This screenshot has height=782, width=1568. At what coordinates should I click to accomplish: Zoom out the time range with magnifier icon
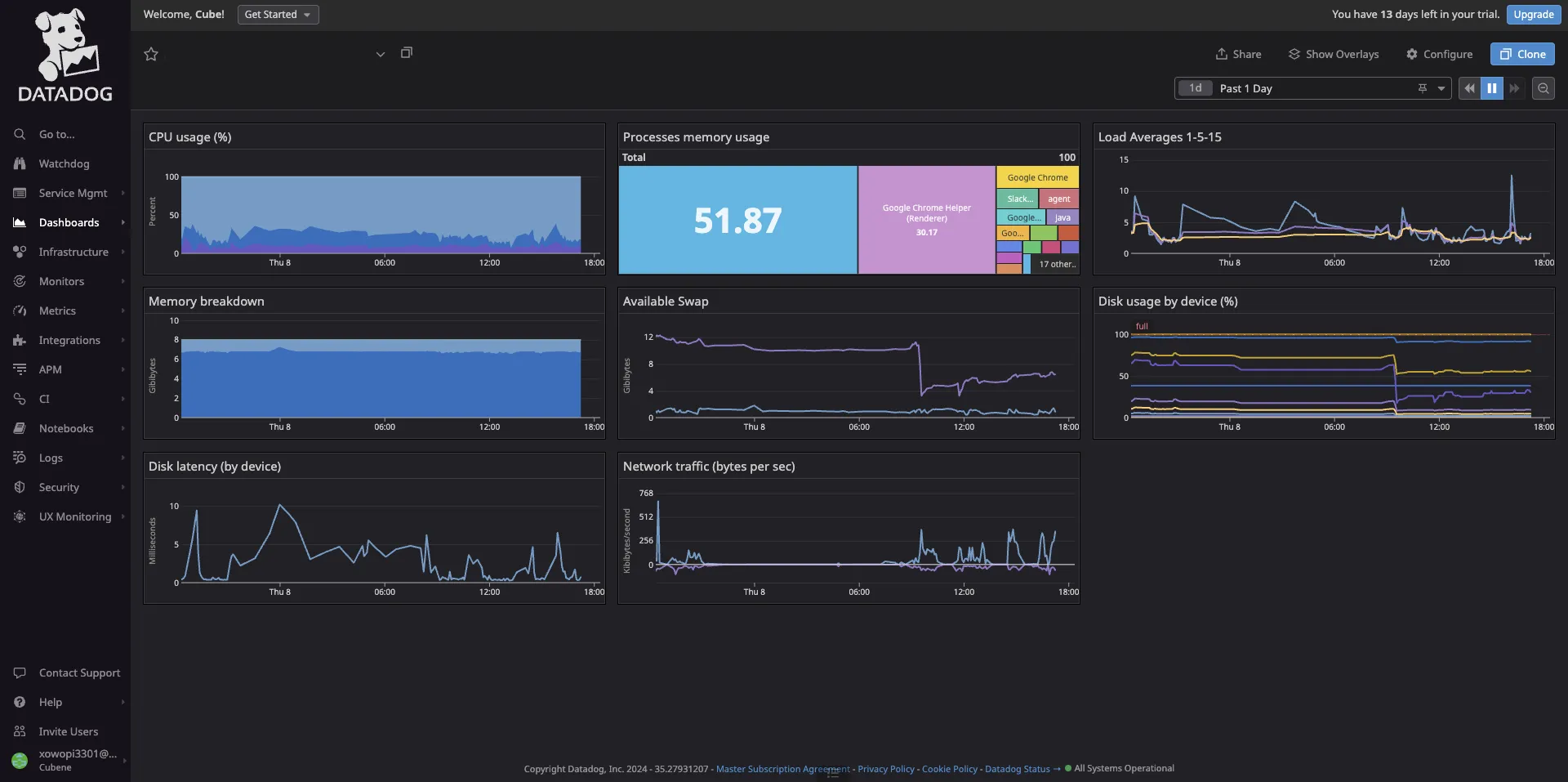pos(1543,88)
